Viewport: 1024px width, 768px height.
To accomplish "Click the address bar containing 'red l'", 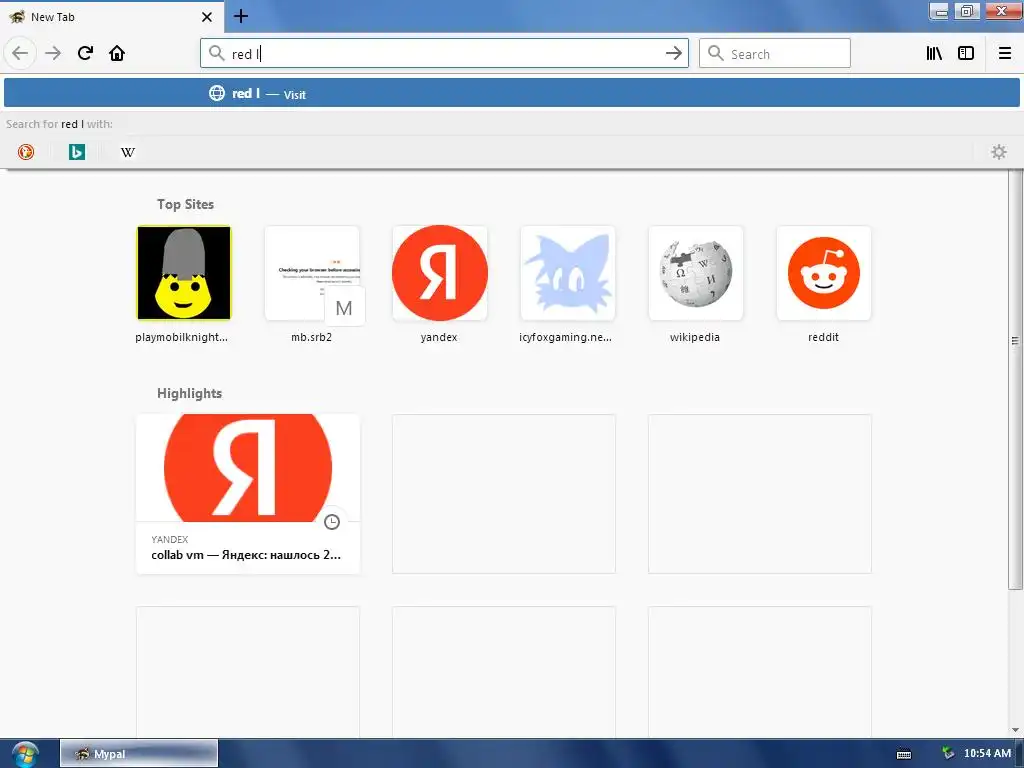I will click(444, 53).
